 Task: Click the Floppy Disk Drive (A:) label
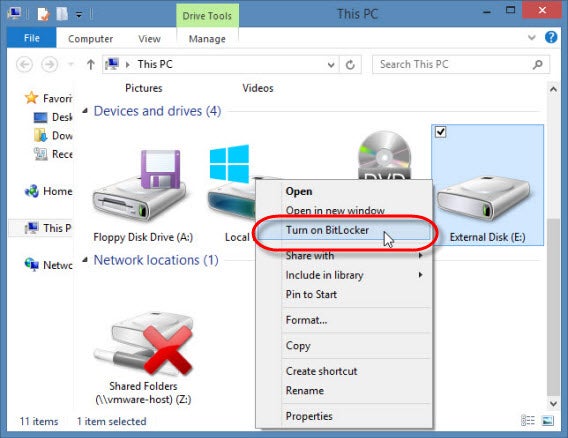(143, 237)
